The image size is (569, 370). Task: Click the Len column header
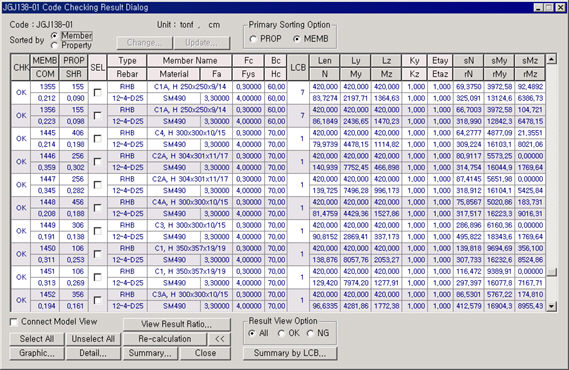tap(325, 61)
